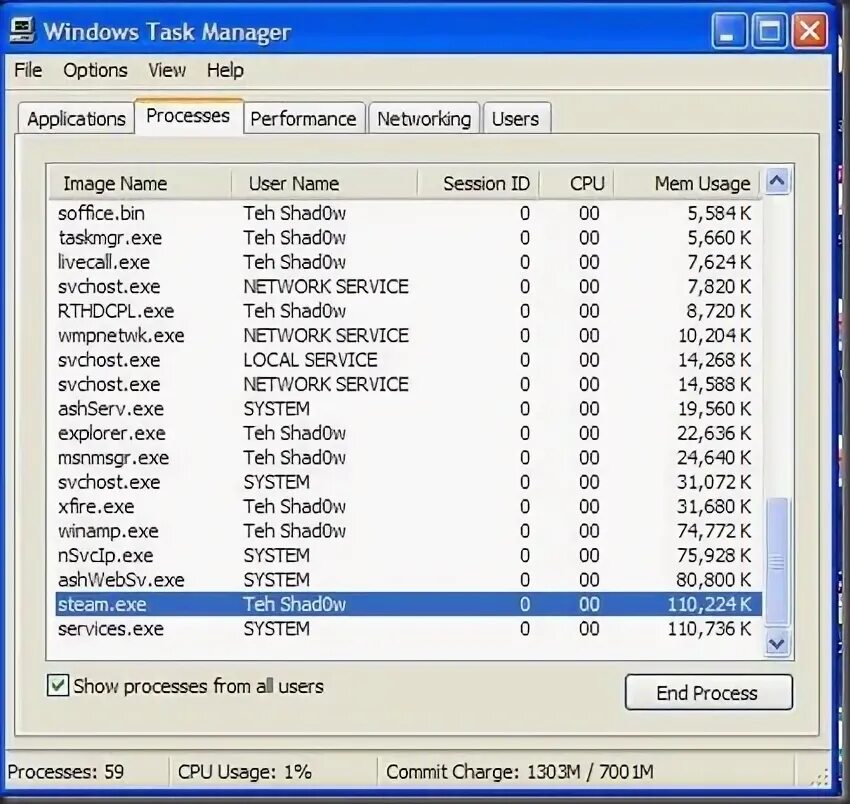Click the Task Manager title bar icon

22,31
